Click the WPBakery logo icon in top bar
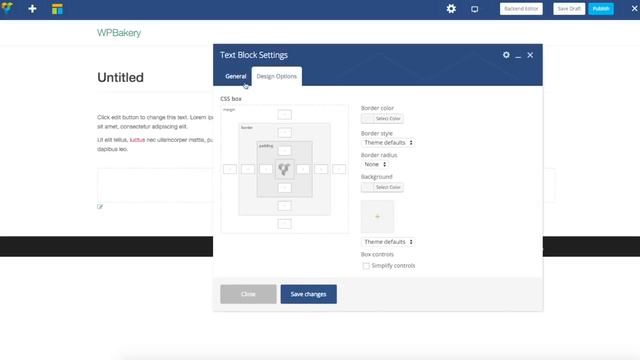640x360 pixels. coord(7,8)
